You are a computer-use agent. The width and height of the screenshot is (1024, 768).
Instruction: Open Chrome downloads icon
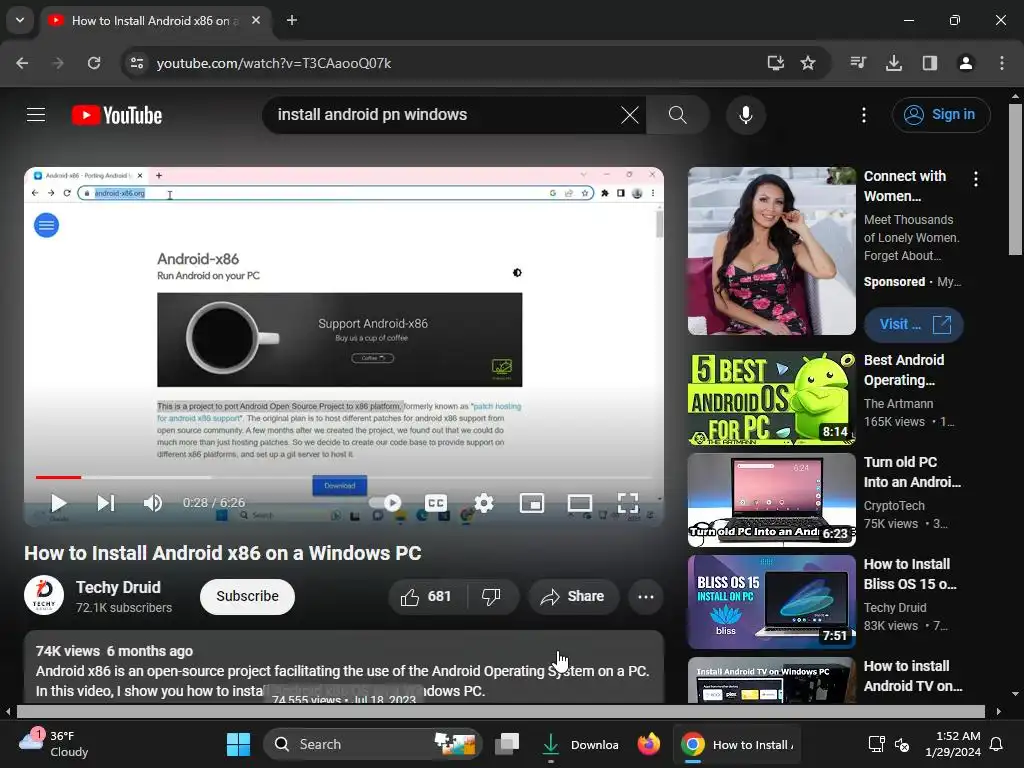click(x=893, y=63)
